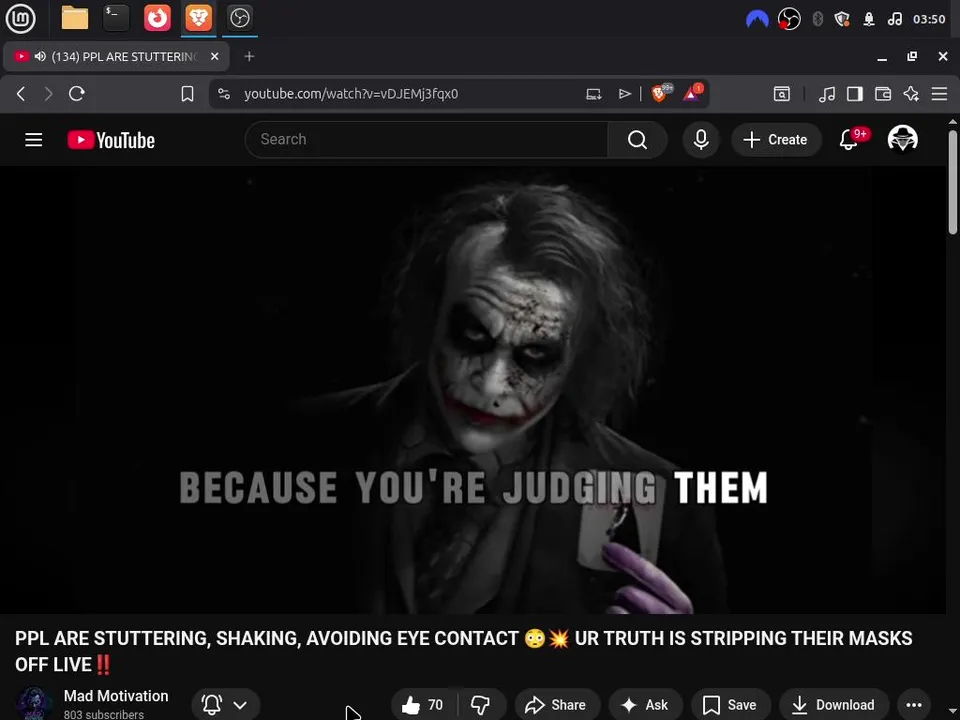Open the Terminal launcher in the panel

point(116,18)
